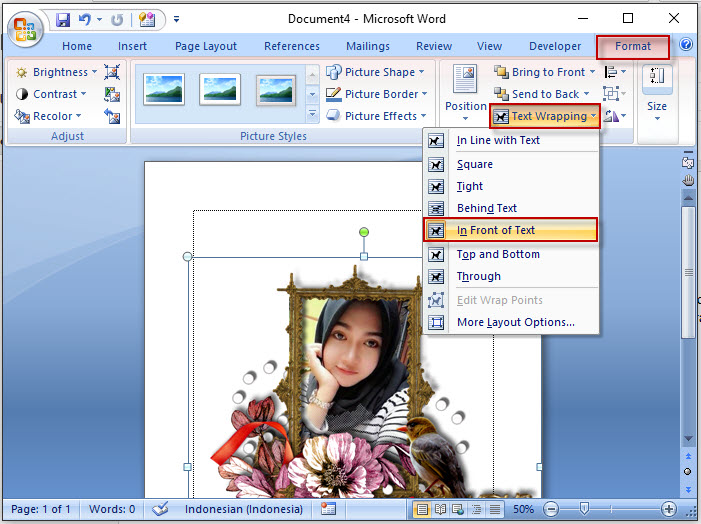701x524 pixels.
Task: Switch to the Review tab
Action: (434, 46)
